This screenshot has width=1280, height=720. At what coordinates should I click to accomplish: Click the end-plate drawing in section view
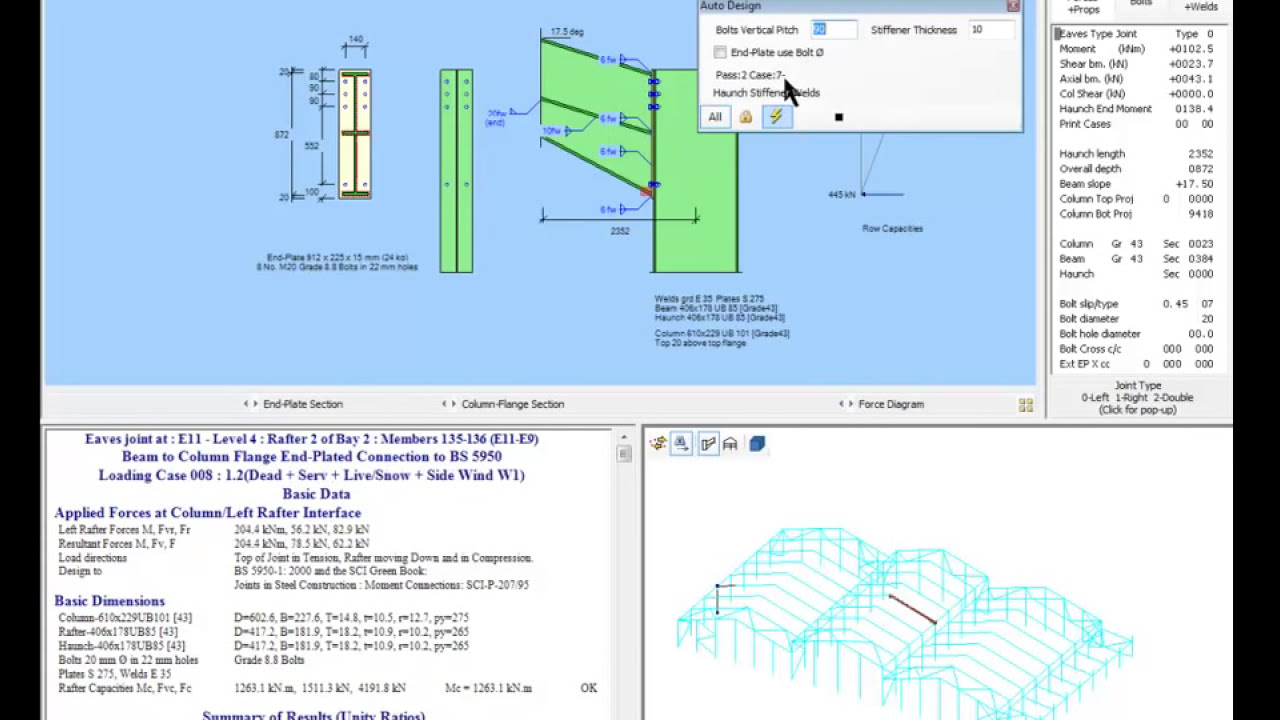coord(355,134)
